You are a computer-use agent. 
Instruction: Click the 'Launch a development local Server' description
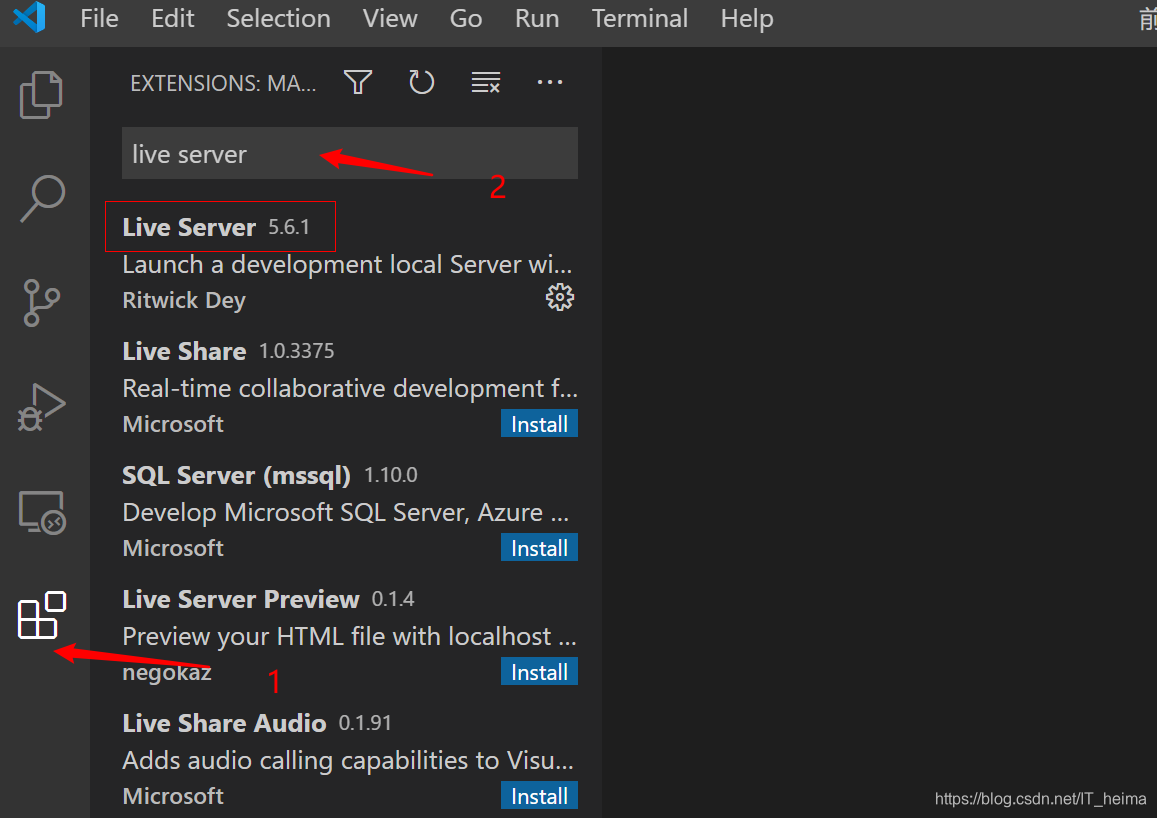click(348, 264)
